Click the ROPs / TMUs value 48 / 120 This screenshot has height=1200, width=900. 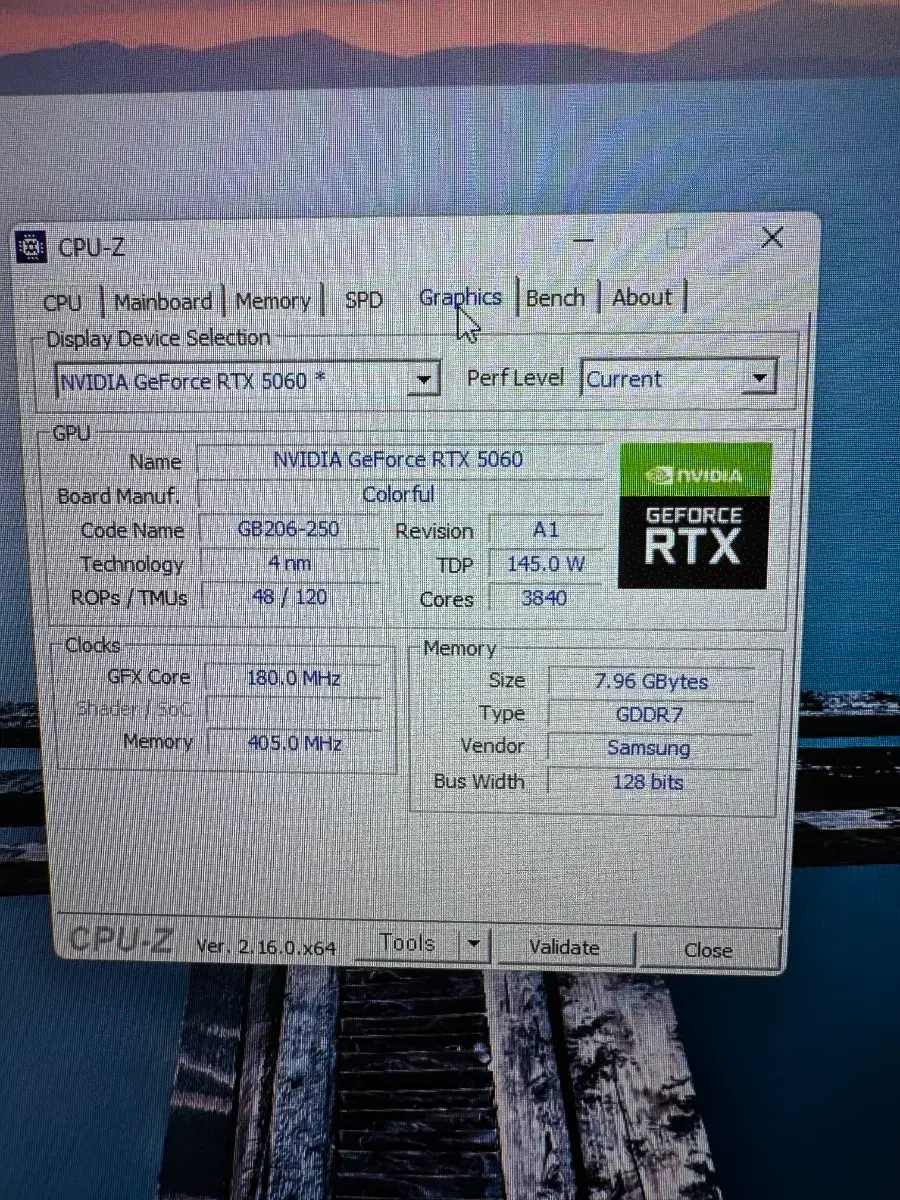click(x=289, y=597)
